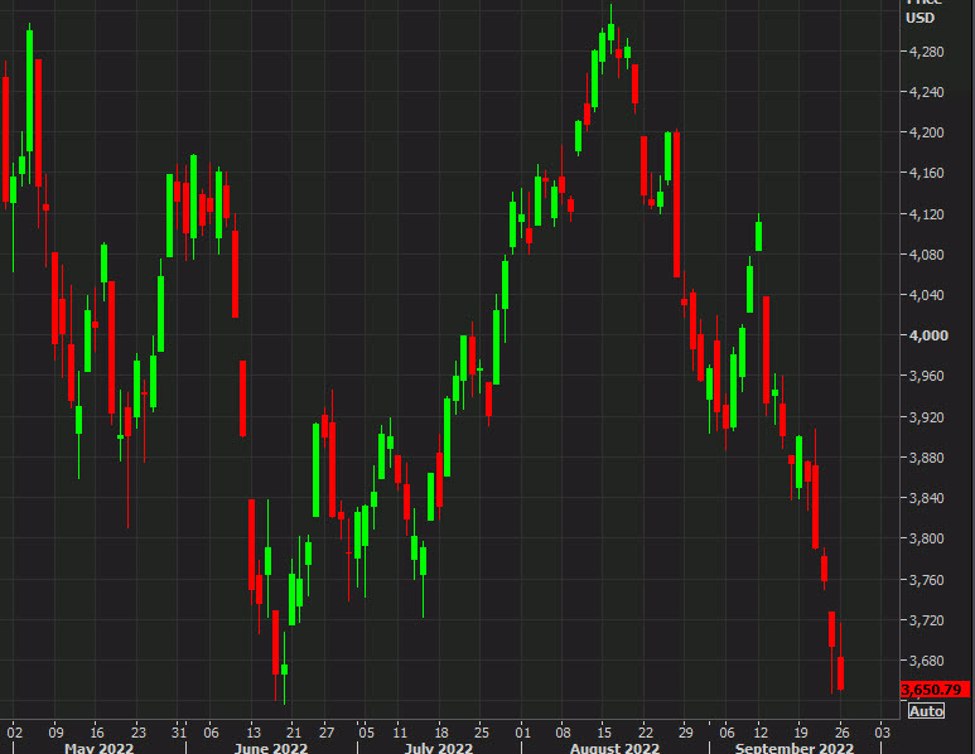Click the 4,000 price axis label

926,335
